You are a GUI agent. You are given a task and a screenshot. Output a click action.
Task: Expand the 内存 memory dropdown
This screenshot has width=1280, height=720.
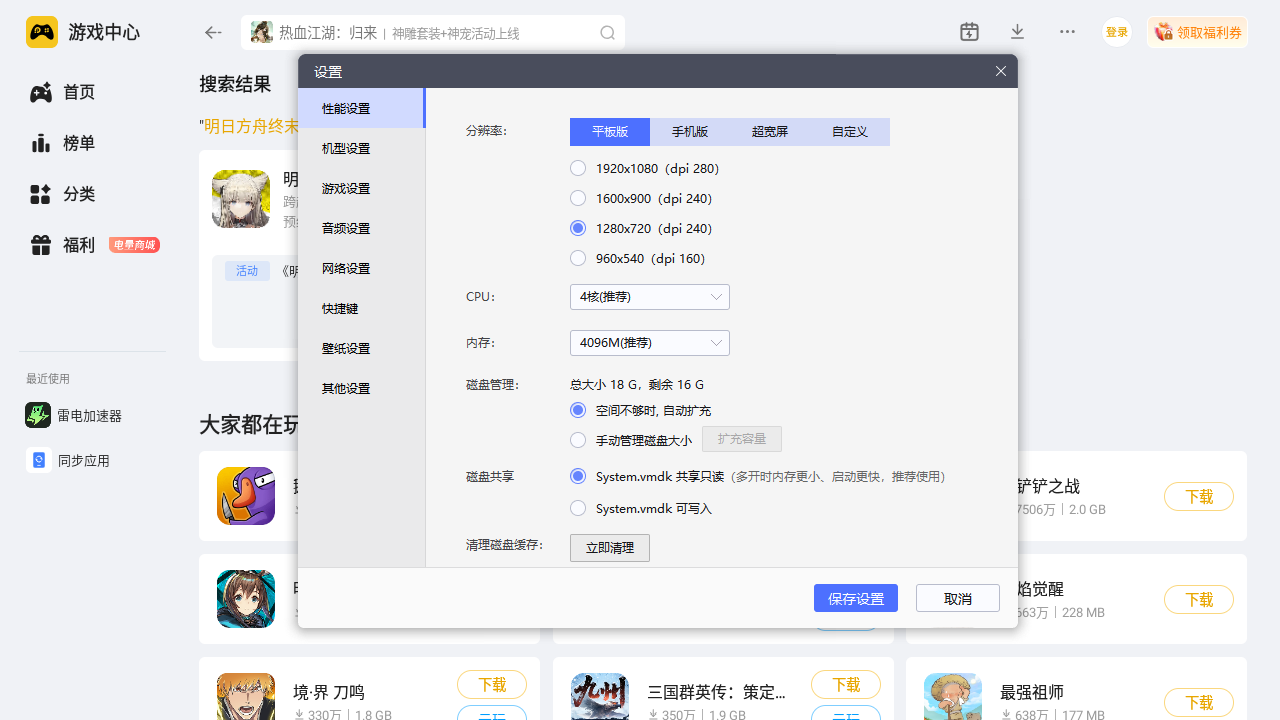pyautogui.click(x=649, y=343)
